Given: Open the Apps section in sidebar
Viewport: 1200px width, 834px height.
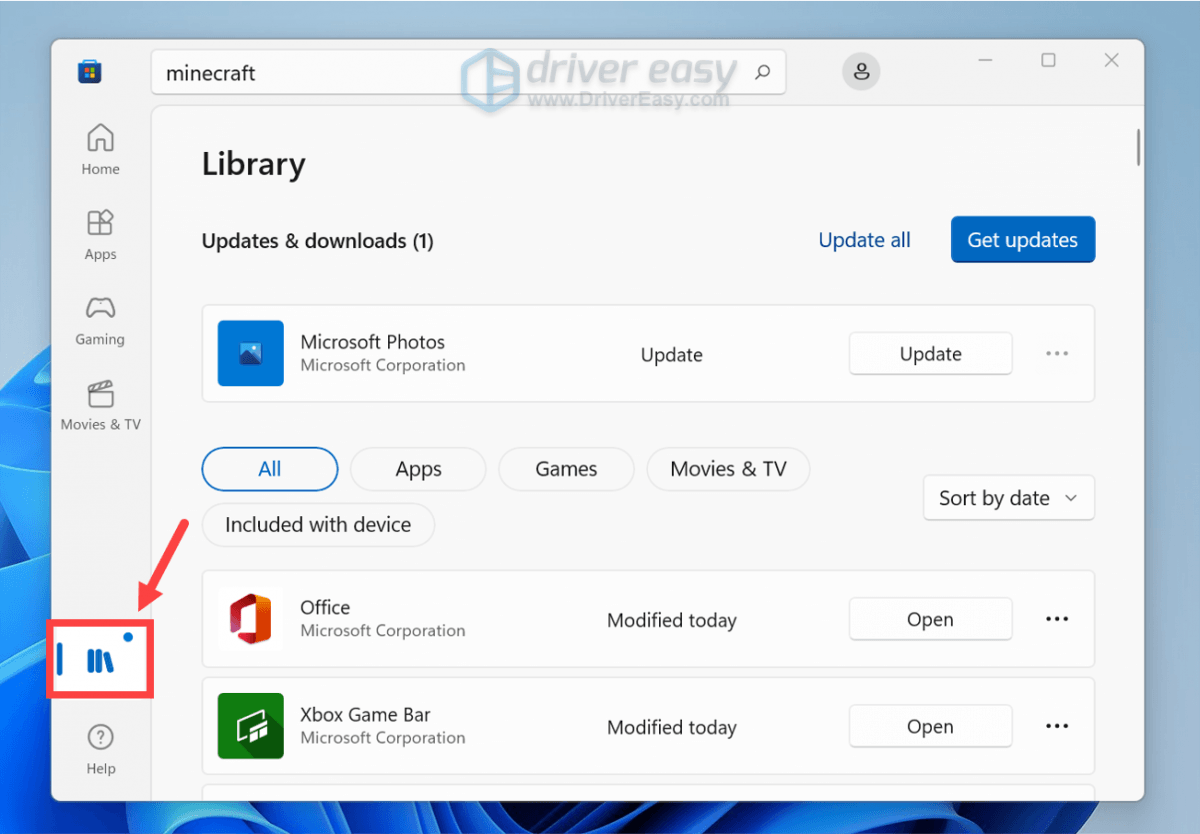Looking at the screenshot, I should click(100, 234).
